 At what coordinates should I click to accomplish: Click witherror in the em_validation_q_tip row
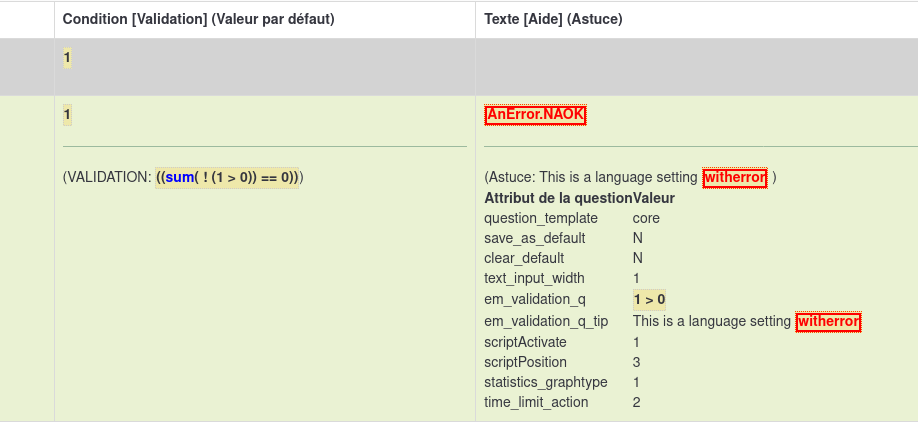tap(828, 321)
